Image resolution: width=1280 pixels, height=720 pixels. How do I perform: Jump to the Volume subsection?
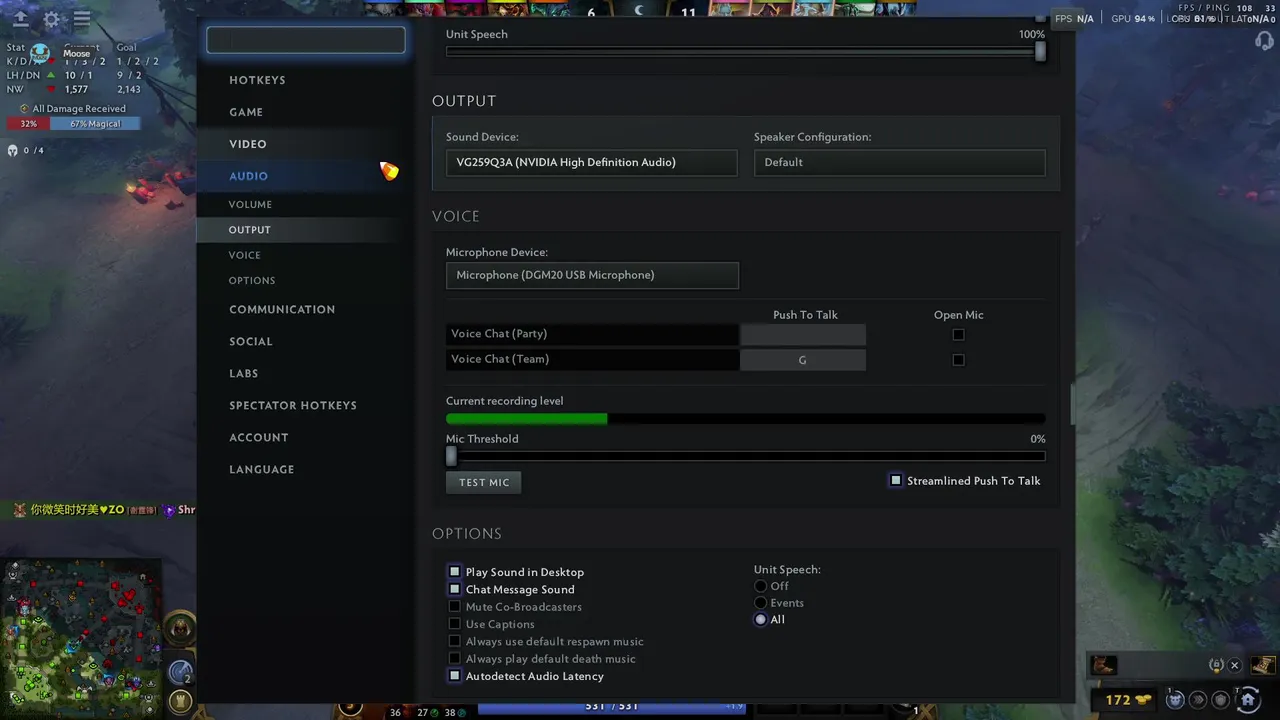point(250,204)
